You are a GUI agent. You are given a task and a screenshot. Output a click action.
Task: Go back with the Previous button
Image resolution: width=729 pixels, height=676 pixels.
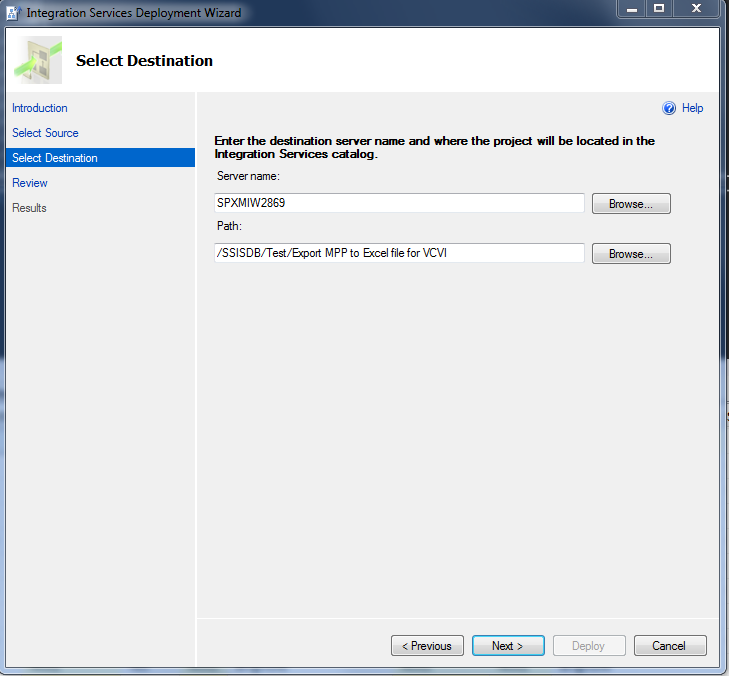pyautogui.click(x=427, y=646)
